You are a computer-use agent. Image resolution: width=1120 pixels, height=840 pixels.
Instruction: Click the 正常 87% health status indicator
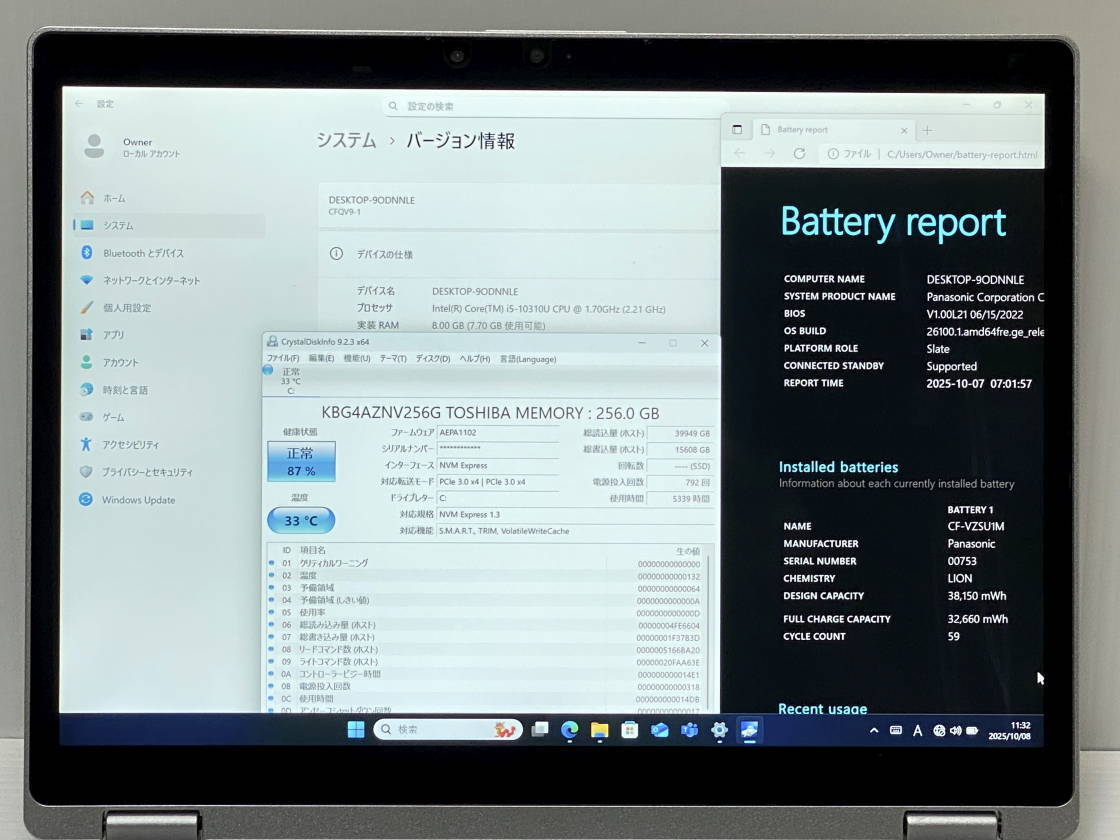(302, 462)
